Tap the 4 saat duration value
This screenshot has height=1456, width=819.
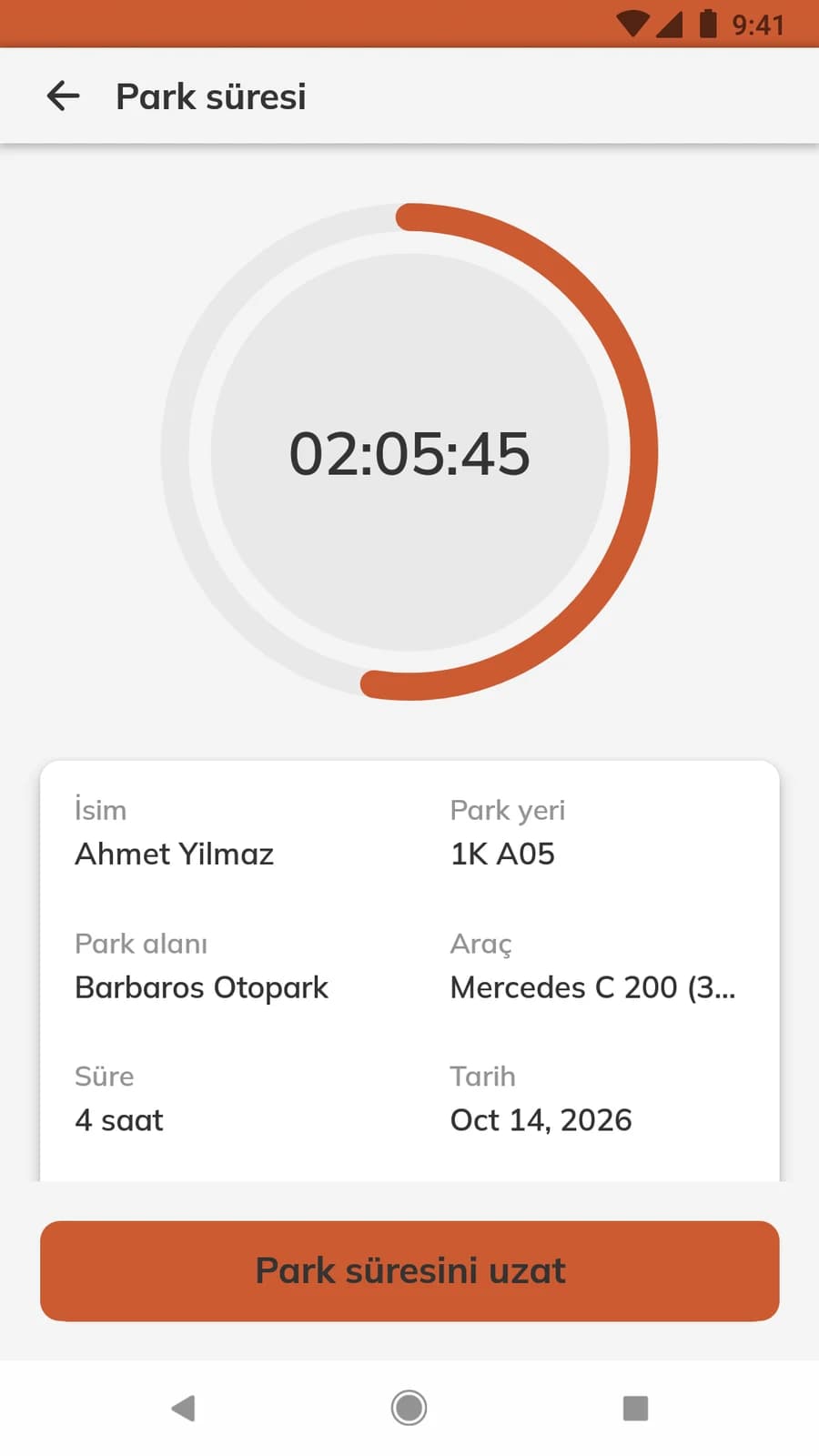point(119,1120)
